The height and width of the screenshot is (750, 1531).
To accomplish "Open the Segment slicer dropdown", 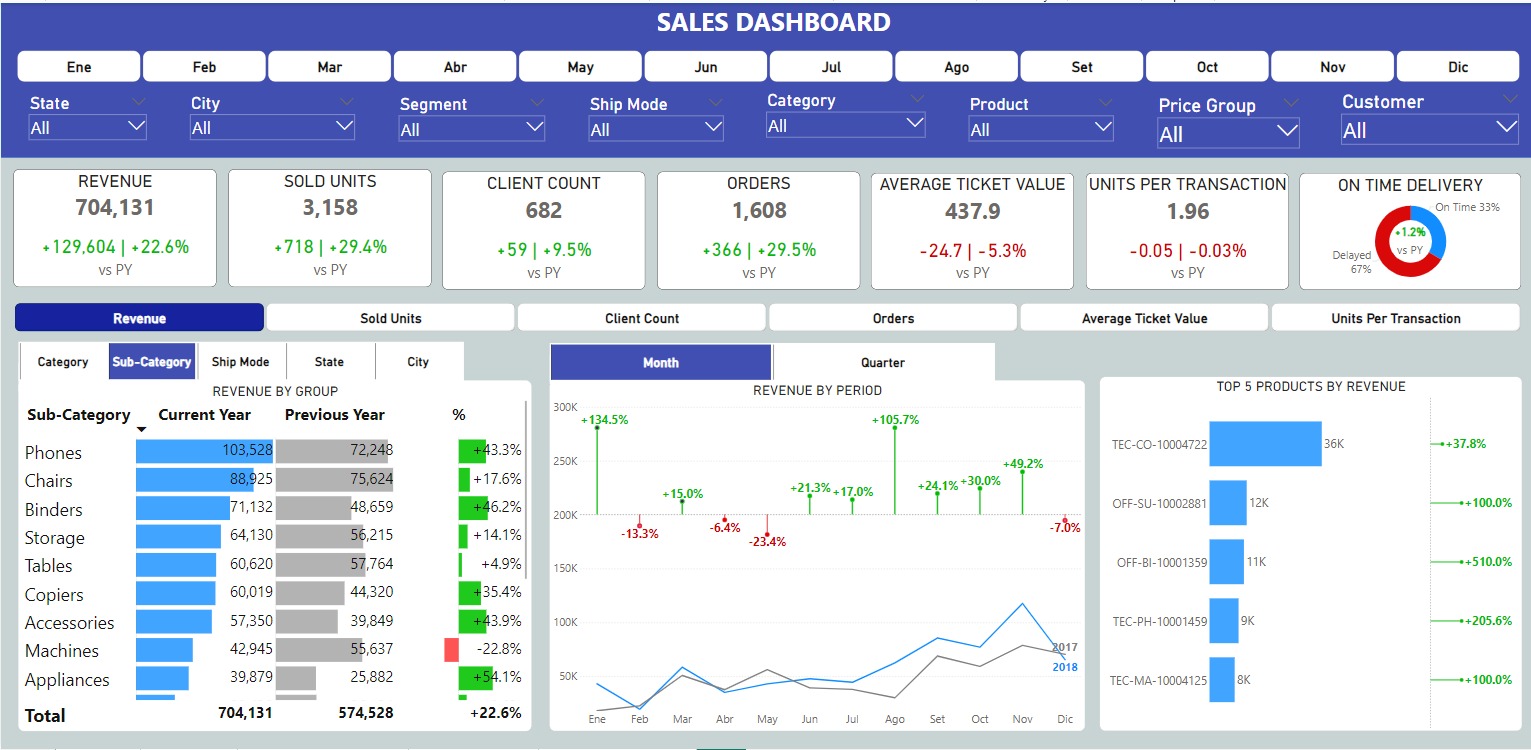I will click(471, 129).
